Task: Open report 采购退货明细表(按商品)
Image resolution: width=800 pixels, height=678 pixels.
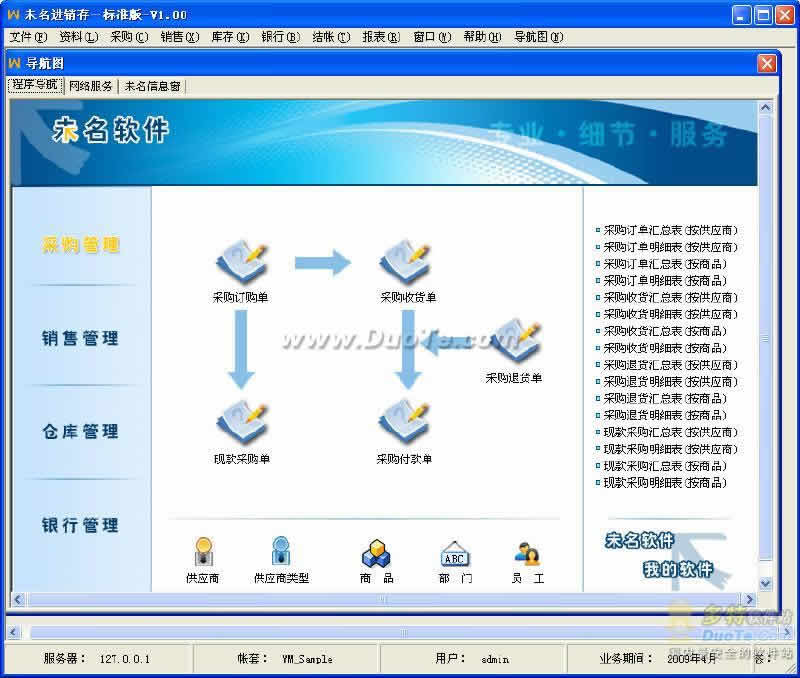Action: tap(664, 416)
